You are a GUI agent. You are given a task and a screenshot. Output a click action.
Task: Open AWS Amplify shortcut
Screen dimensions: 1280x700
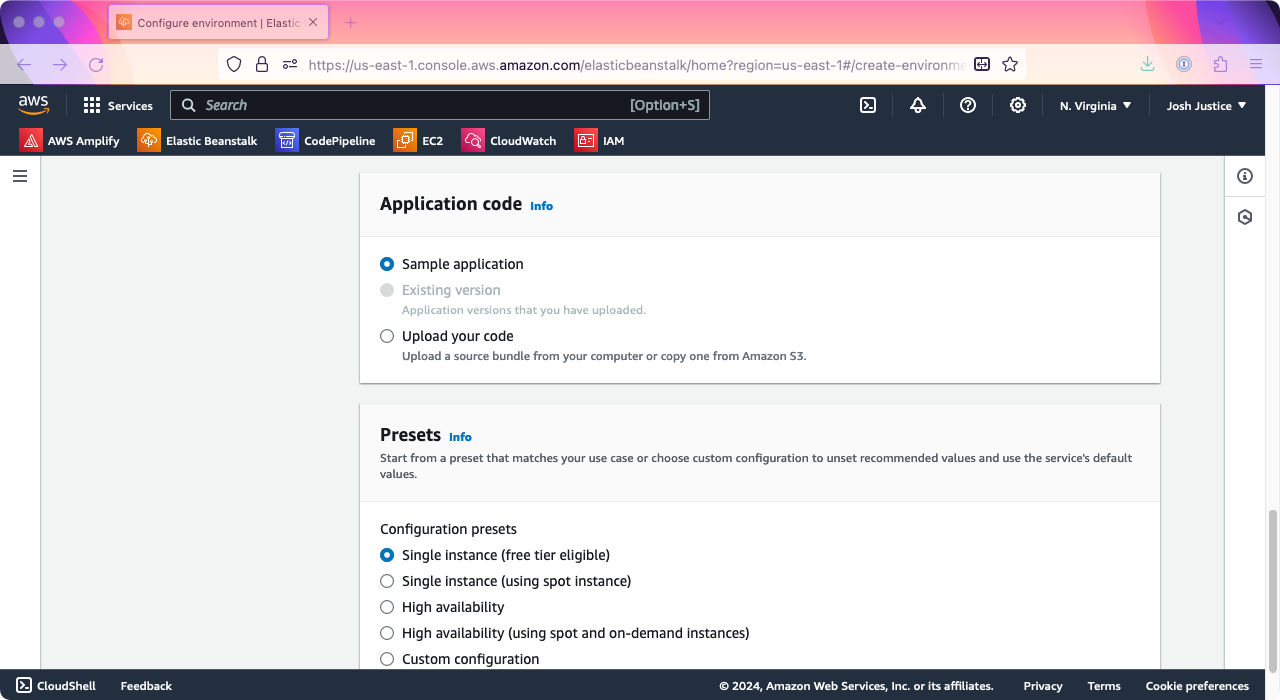[x=69, y=141]
